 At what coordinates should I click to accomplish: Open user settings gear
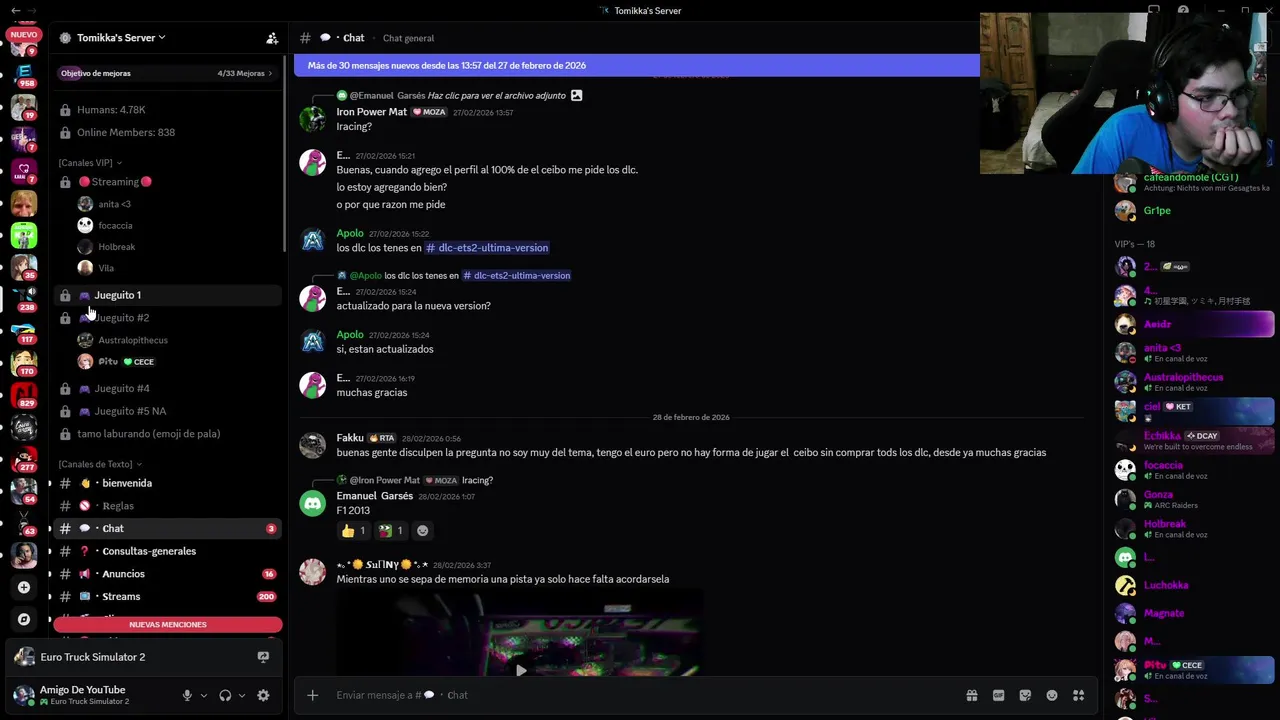[x=263, y=695]
